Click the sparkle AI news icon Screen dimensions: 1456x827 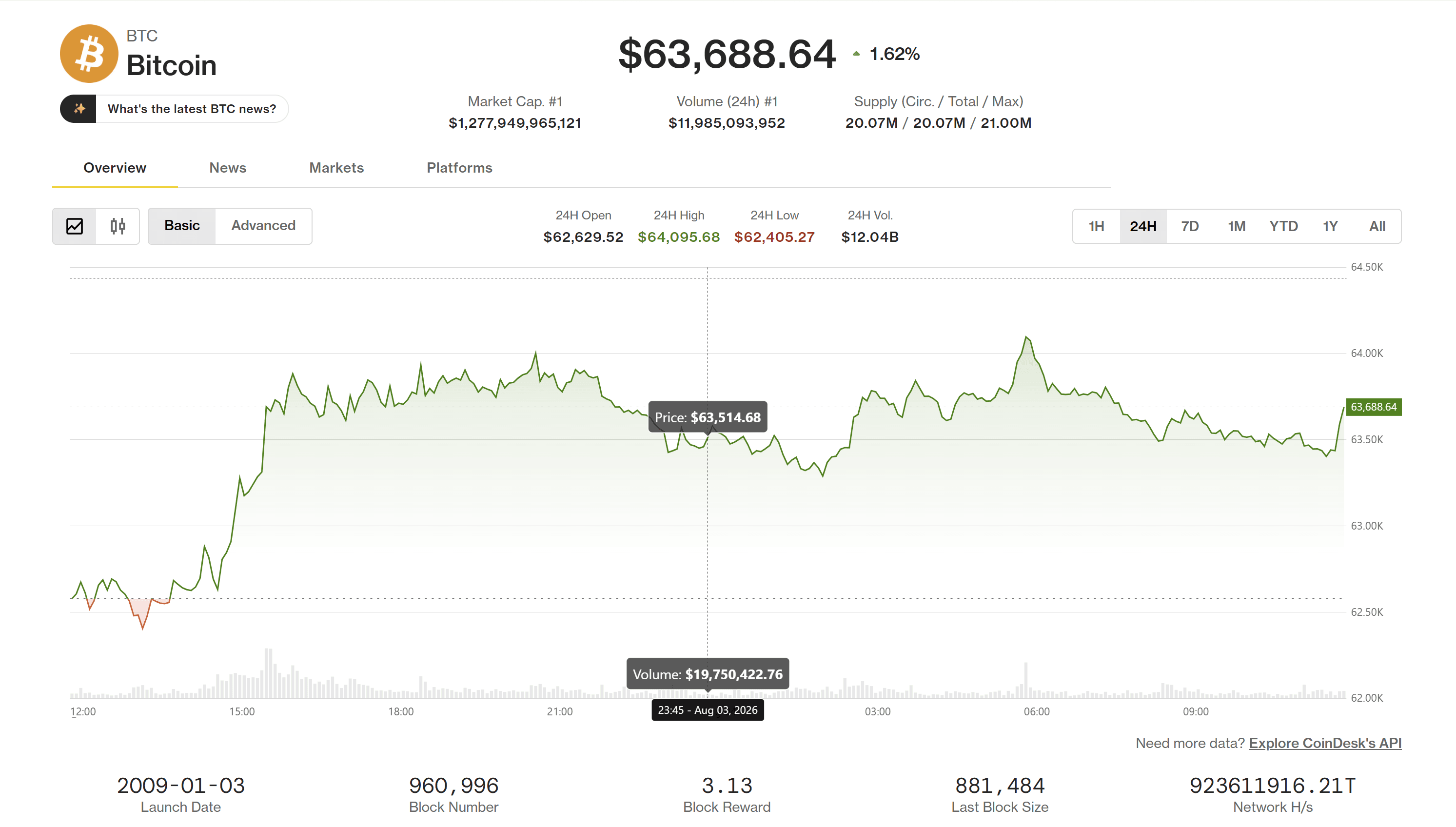[x=79, y=108]
